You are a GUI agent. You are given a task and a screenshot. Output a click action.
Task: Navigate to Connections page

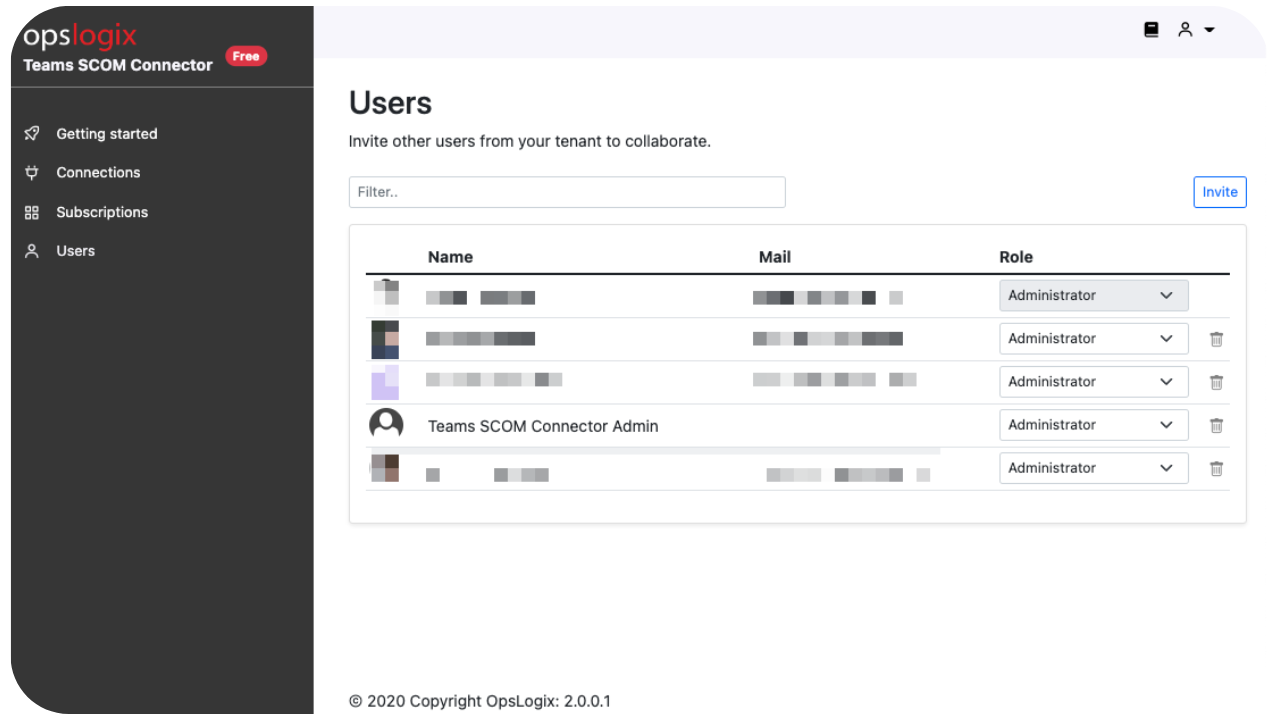[x=98, y=173]
